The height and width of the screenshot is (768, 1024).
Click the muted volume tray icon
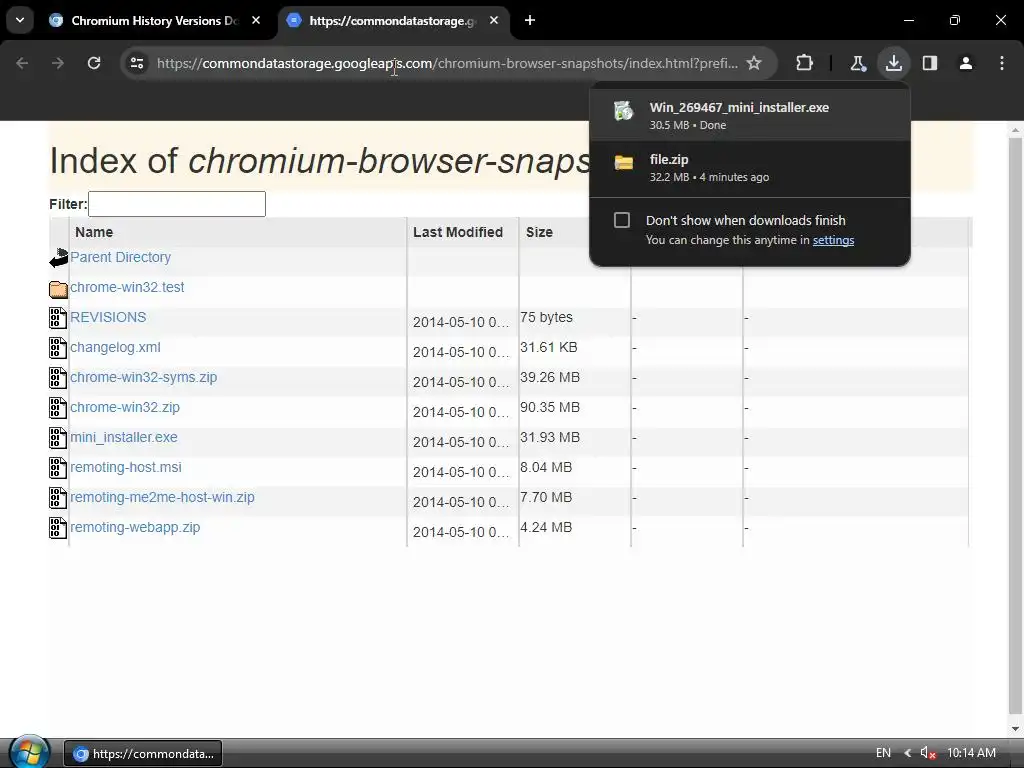(x=928, y=753)
